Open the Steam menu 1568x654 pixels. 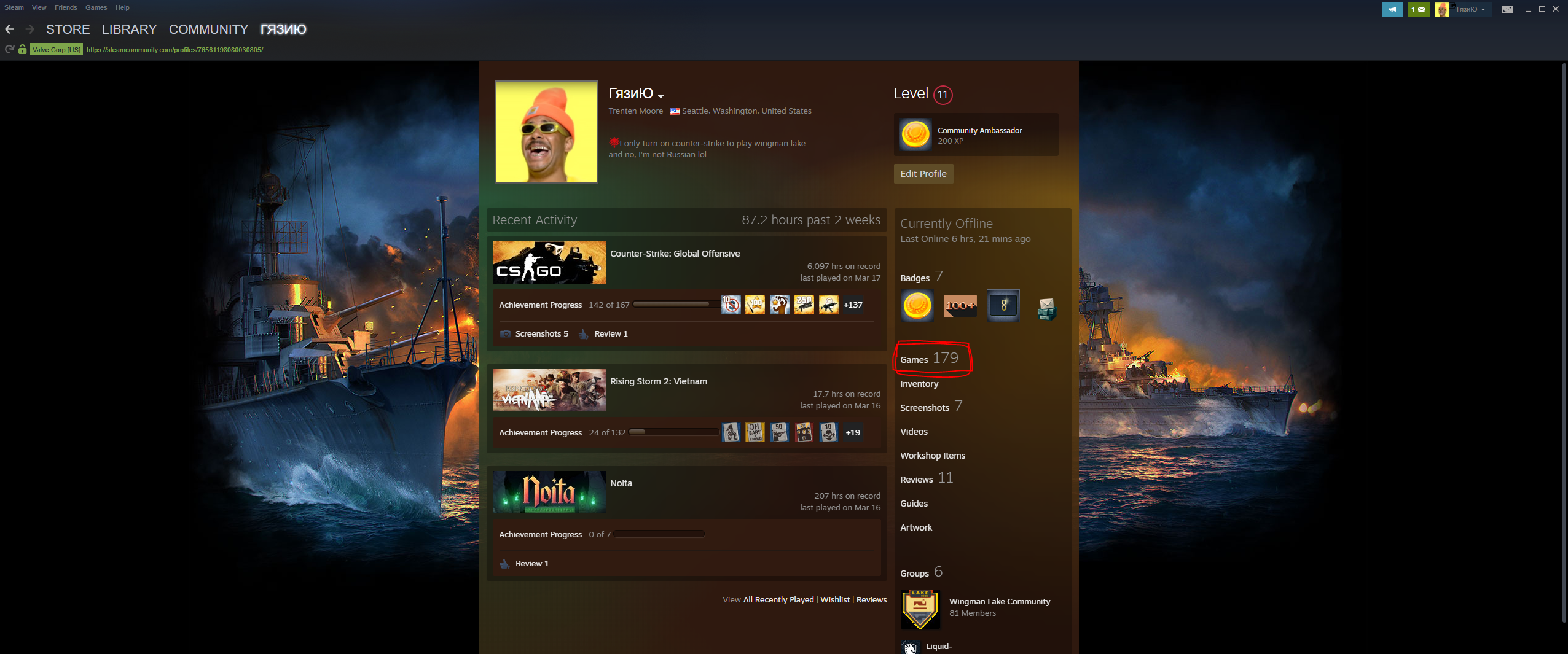(14, 7)
